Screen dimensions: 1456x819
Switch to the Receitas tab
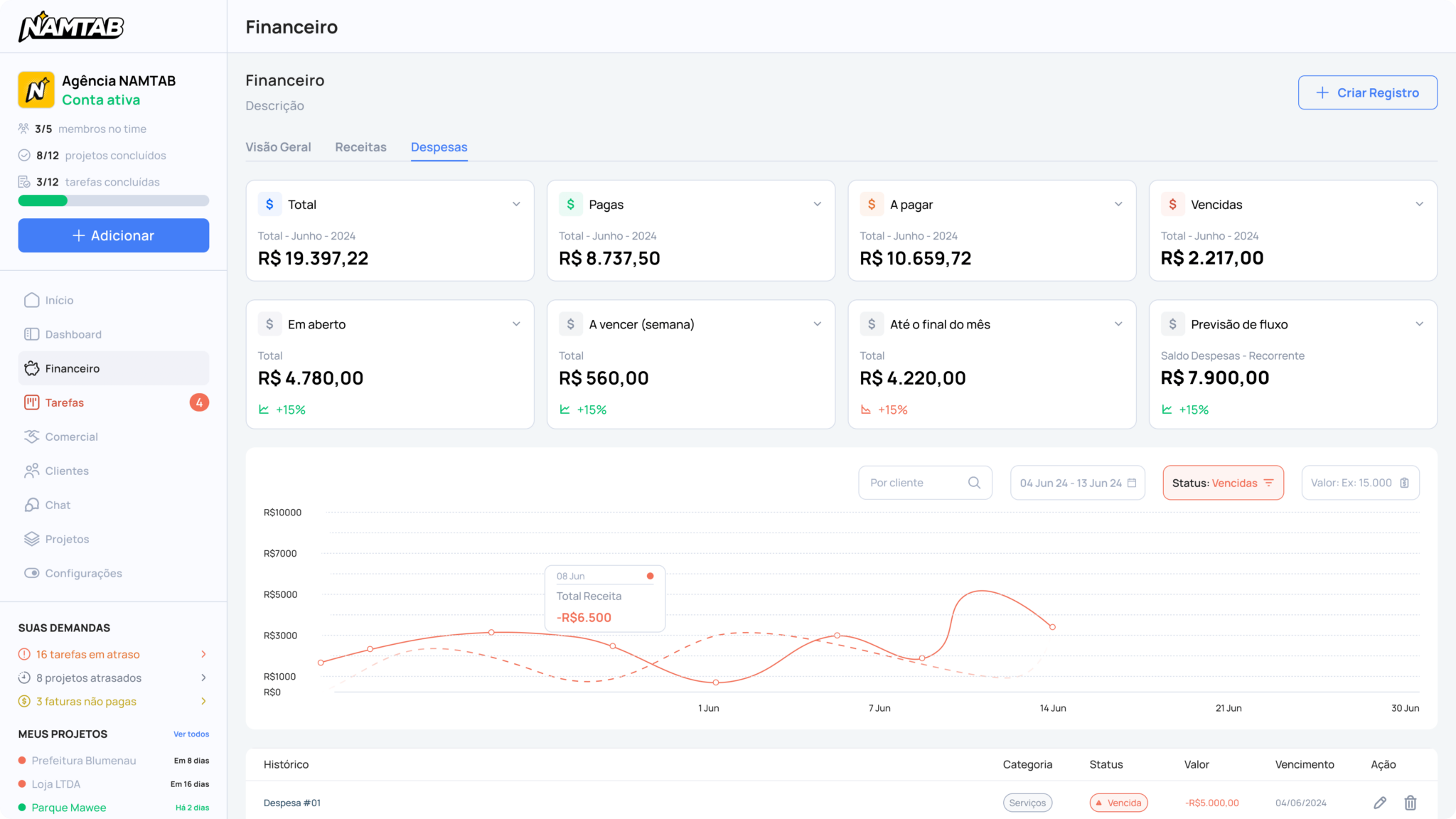[360, 147]
